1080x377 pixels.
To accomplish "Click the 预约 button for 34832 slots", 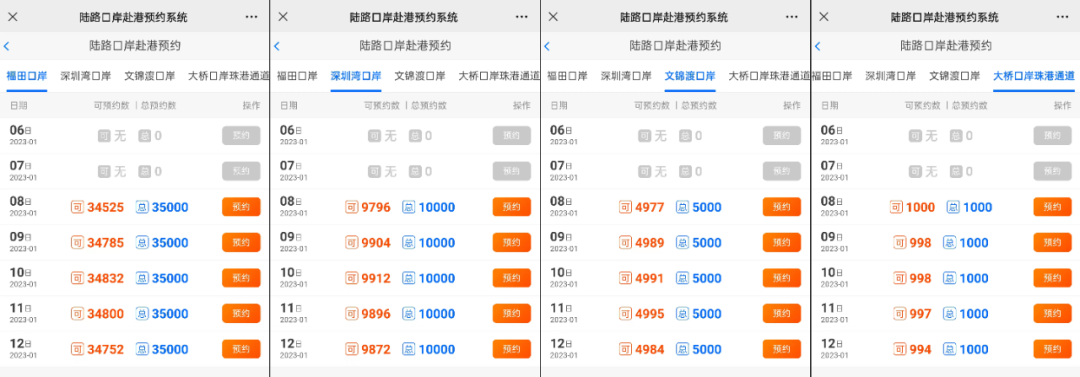I will tap(241, 278).
